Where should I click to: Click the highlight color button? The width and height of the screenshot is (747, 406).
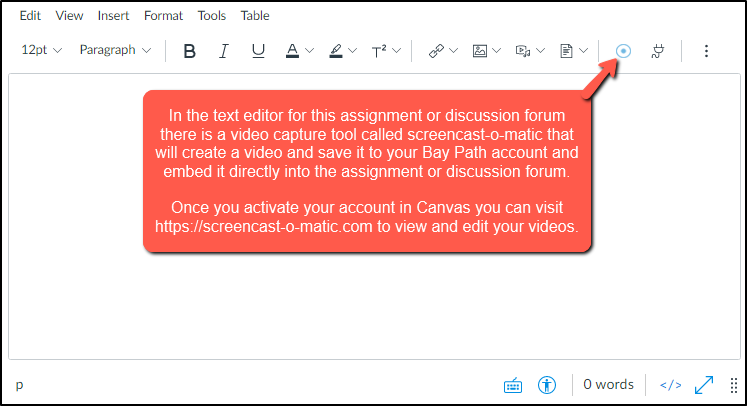pyautogui.click(x=336, y=51)
